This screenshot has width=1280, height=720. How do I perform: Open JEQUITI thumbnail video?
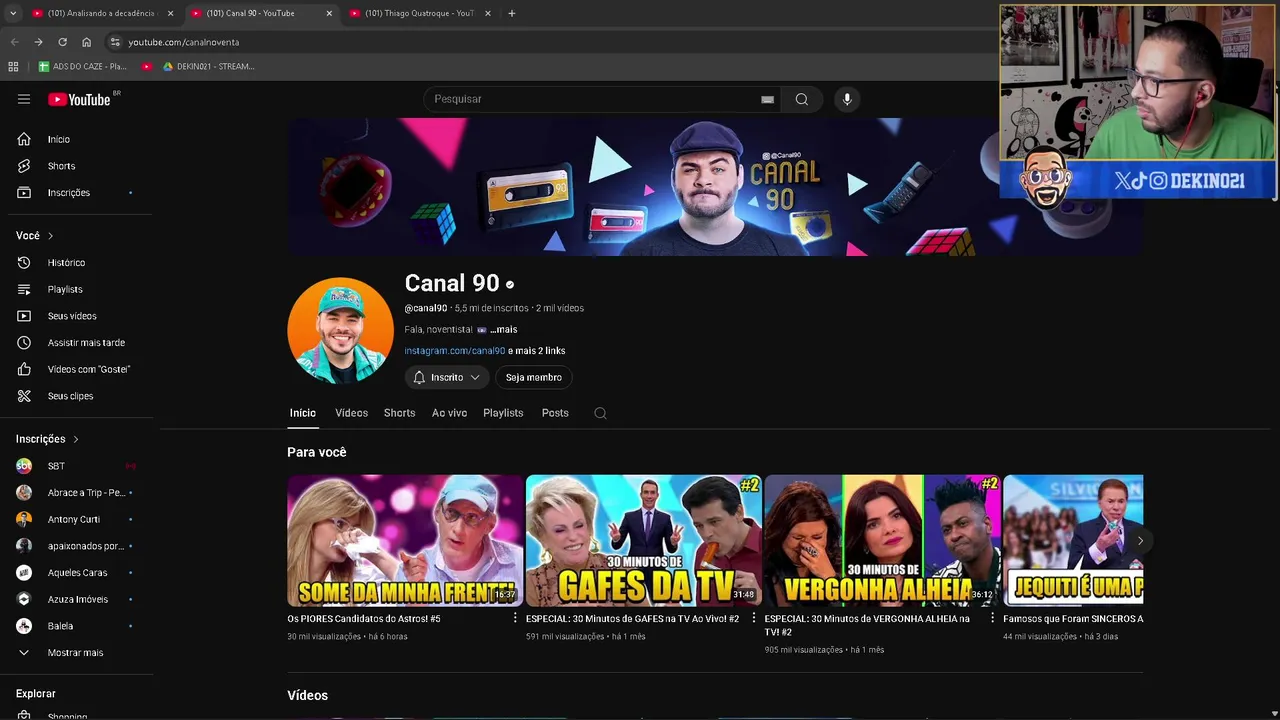(1073, 541)
